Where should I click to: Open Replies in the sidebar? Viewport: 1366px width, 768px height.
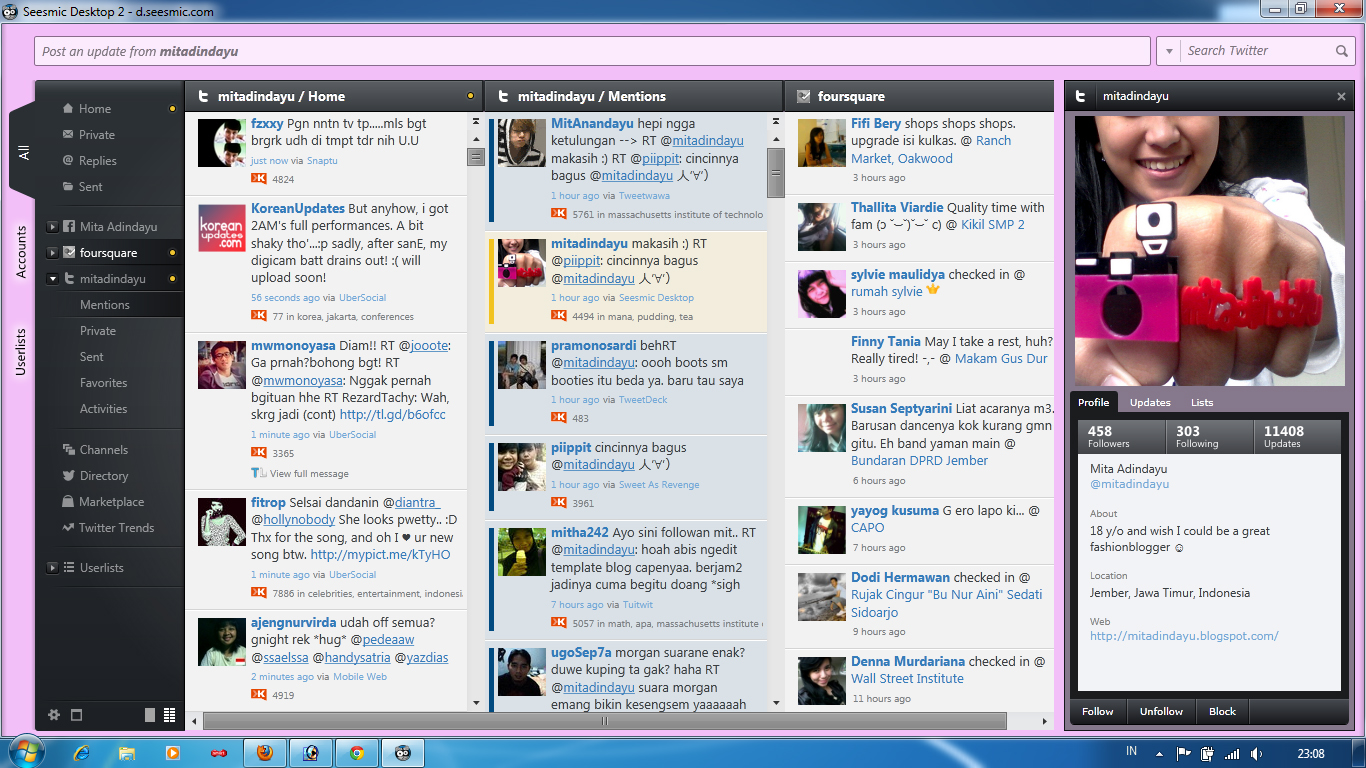click(x=98, y=161)
